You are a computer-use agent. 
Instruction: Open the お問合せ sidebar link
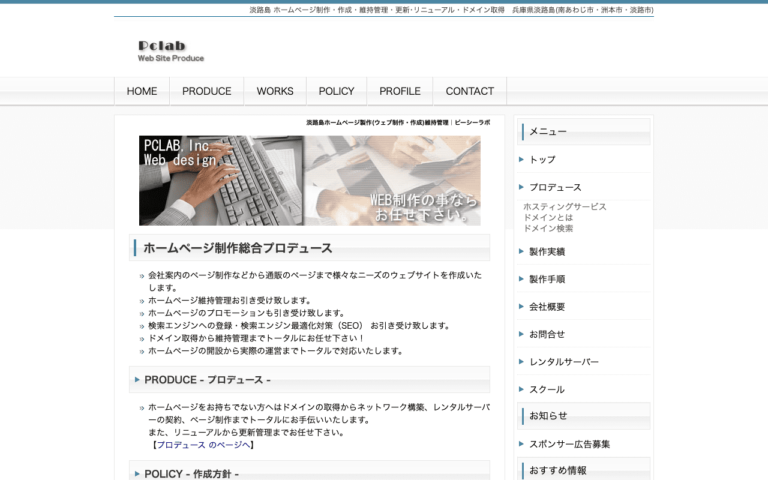[x=547, y=334]
